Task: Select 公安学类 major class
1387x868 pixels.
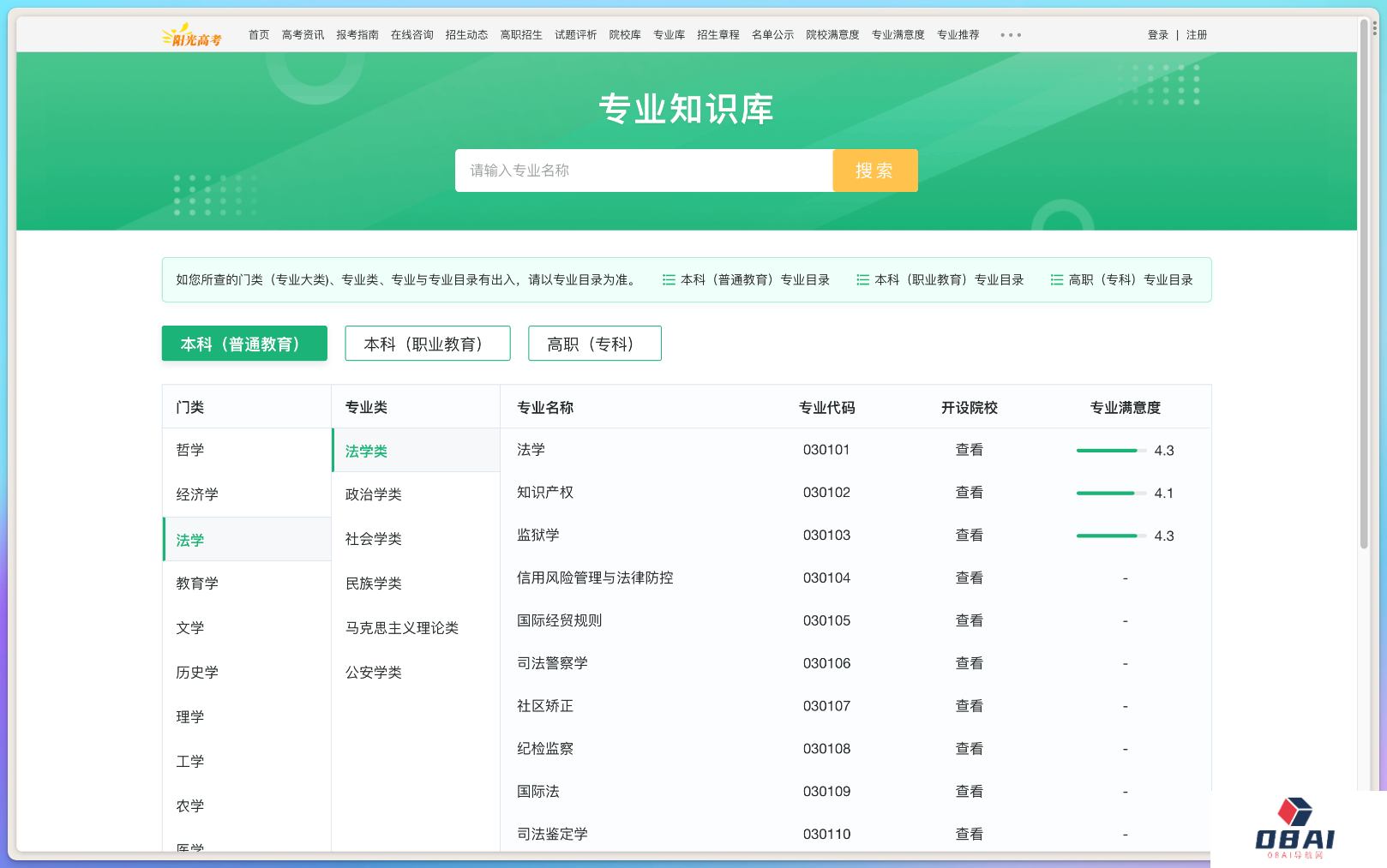Action: [x=416, y=673]
